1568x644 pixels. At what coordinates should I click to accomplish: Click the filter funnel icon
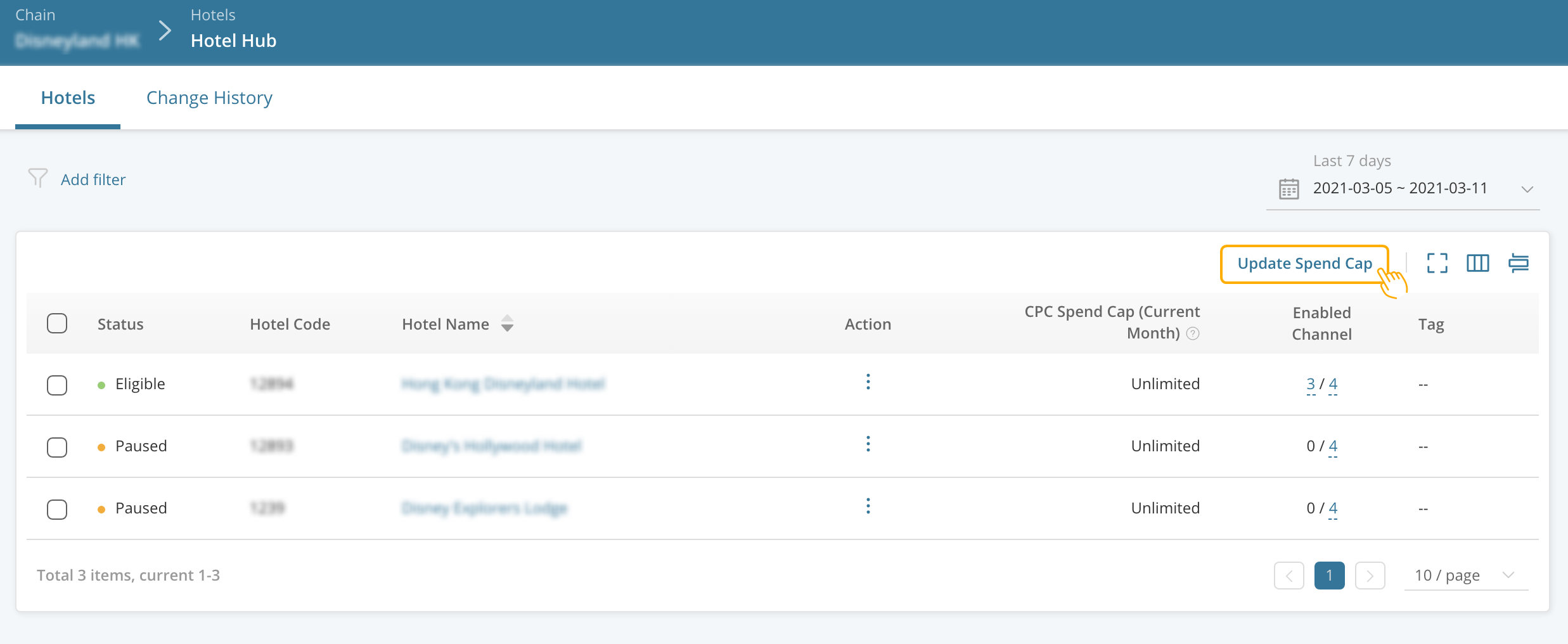point(38,178)
